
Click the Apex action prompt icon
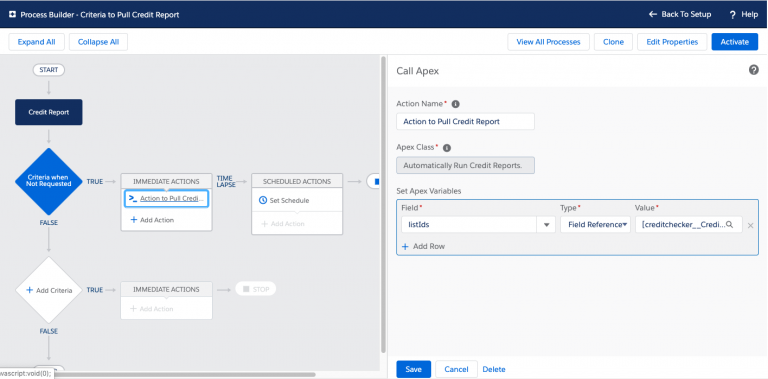click(132, 198)
